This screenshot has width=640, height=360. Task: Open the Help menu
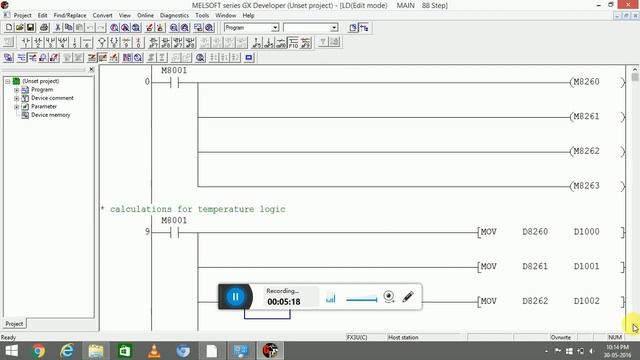click(x=248, y=16)
